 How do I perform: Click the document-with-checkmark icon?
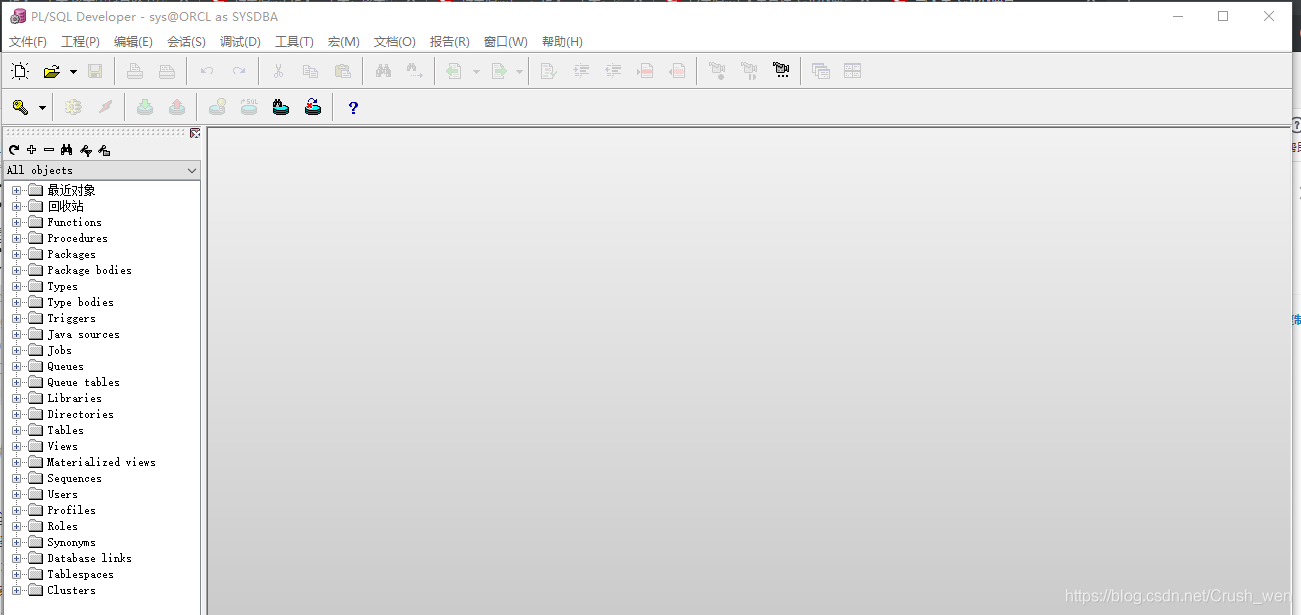click(x=548, y=71)
